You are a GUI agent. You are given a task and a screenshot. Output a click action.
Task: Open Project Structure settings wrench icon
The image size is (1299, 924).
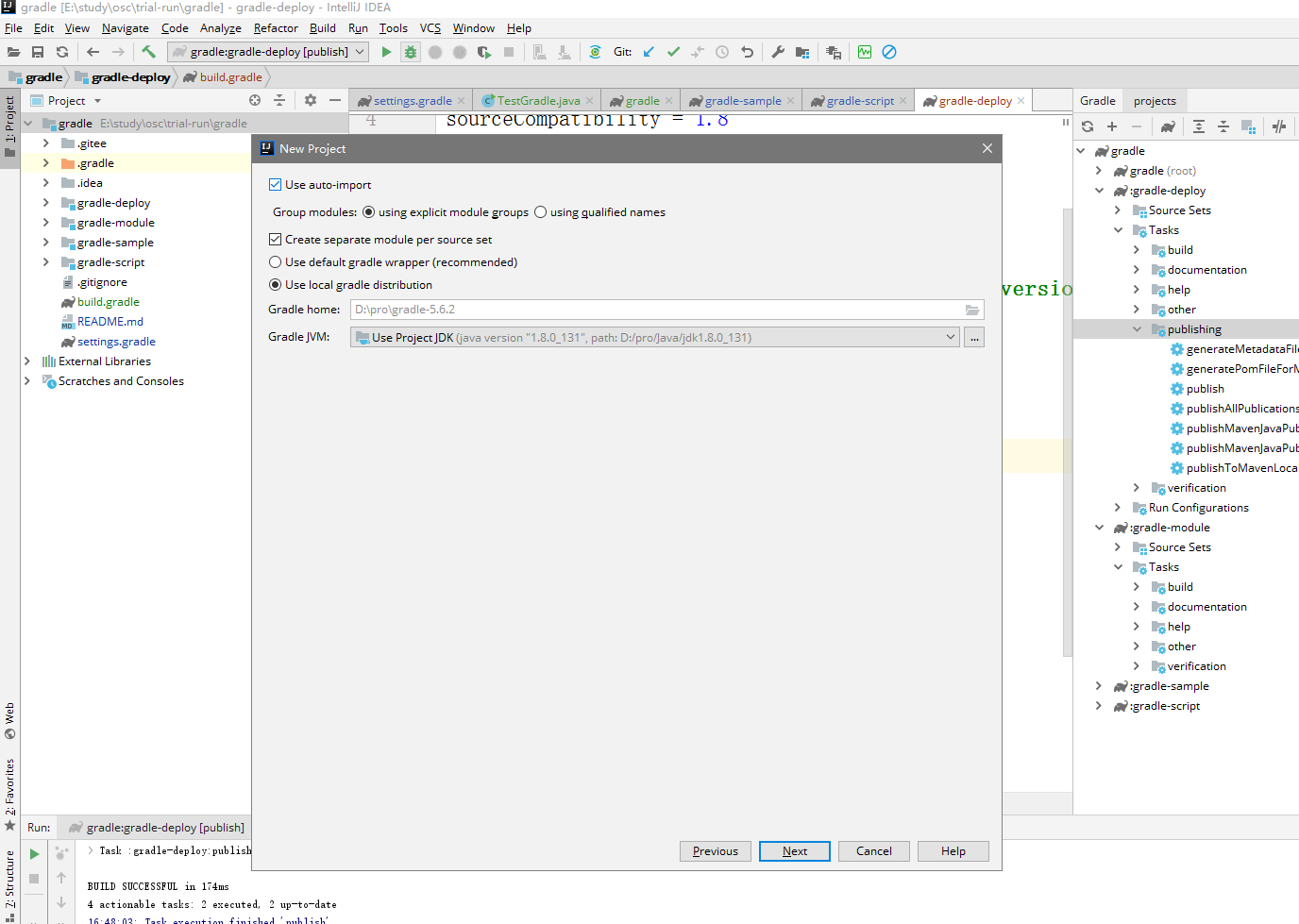pos(778,52)
